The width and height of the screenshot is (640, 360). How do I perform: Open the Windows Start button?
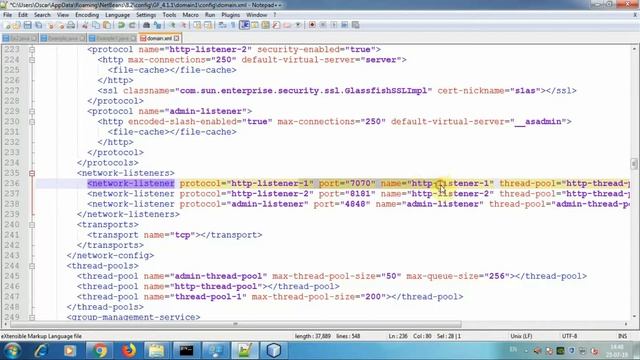click(x=12, y=350)
